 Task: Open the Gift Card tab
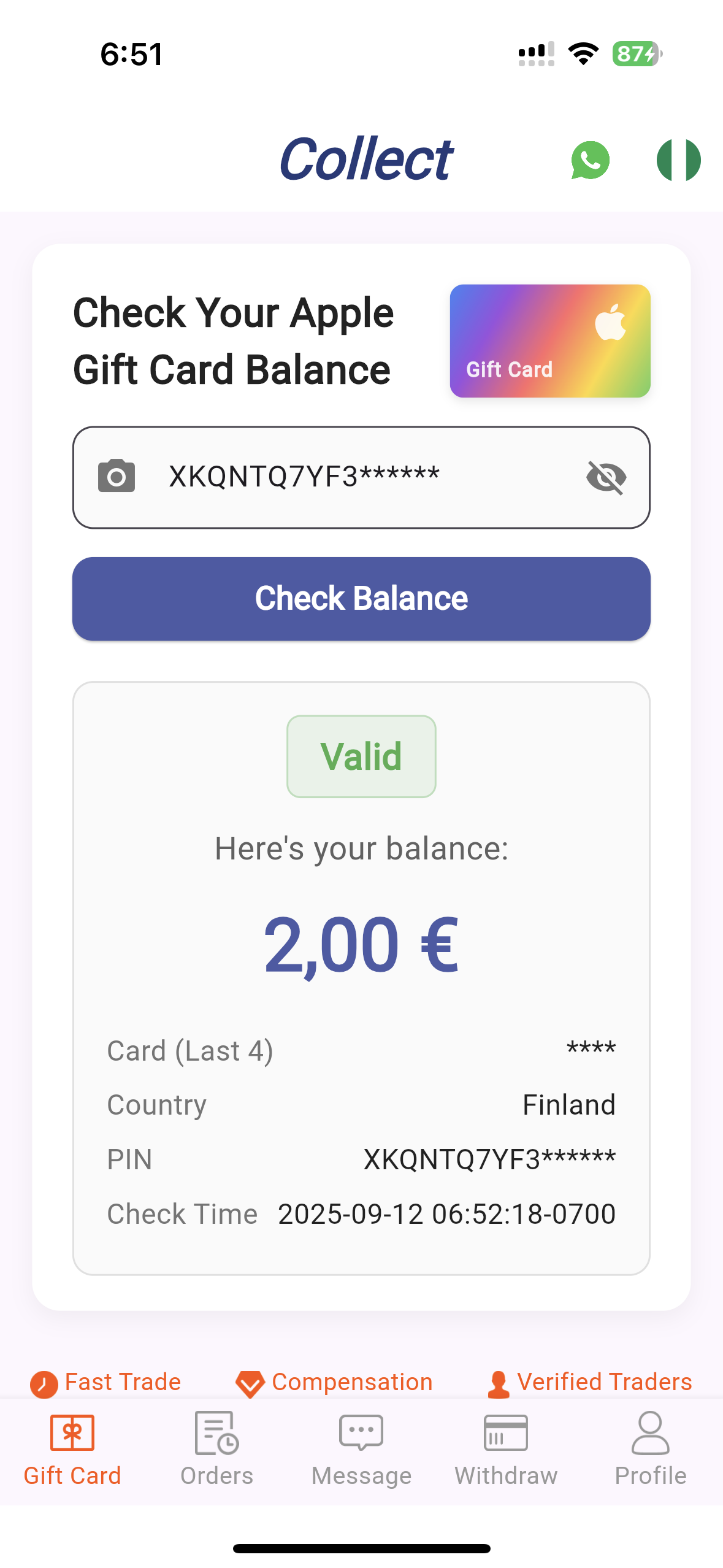click(72, 1450)
